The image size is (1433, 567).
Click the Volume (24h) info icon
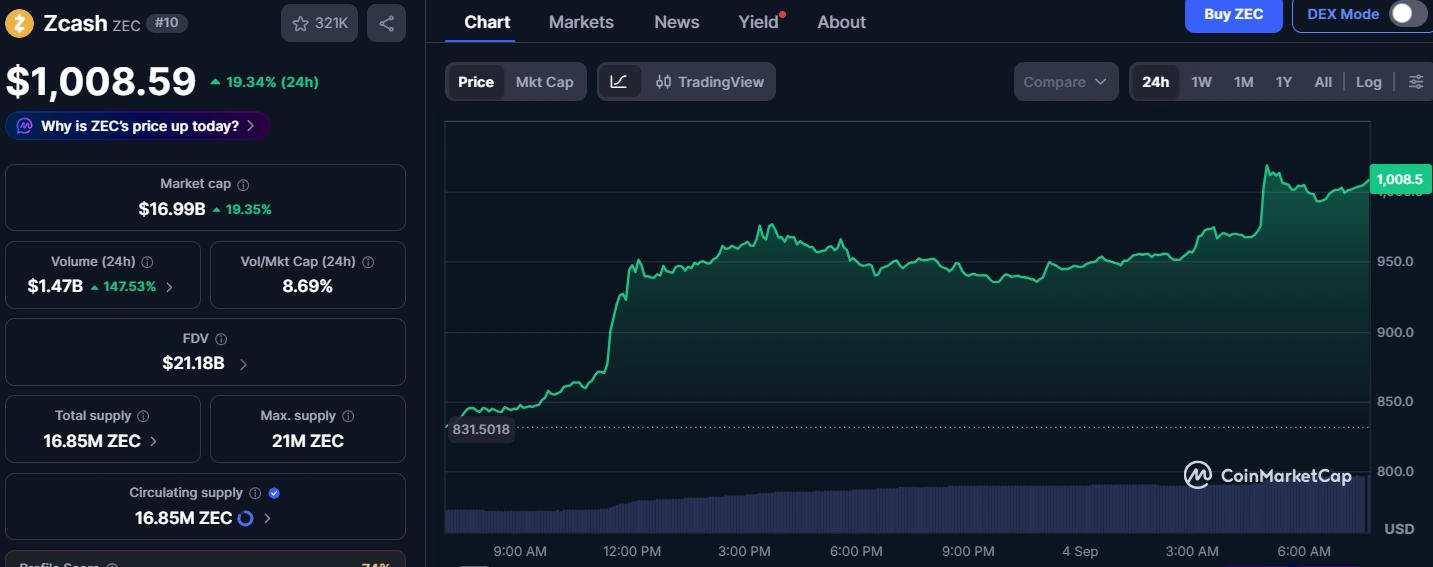[147, 262]
